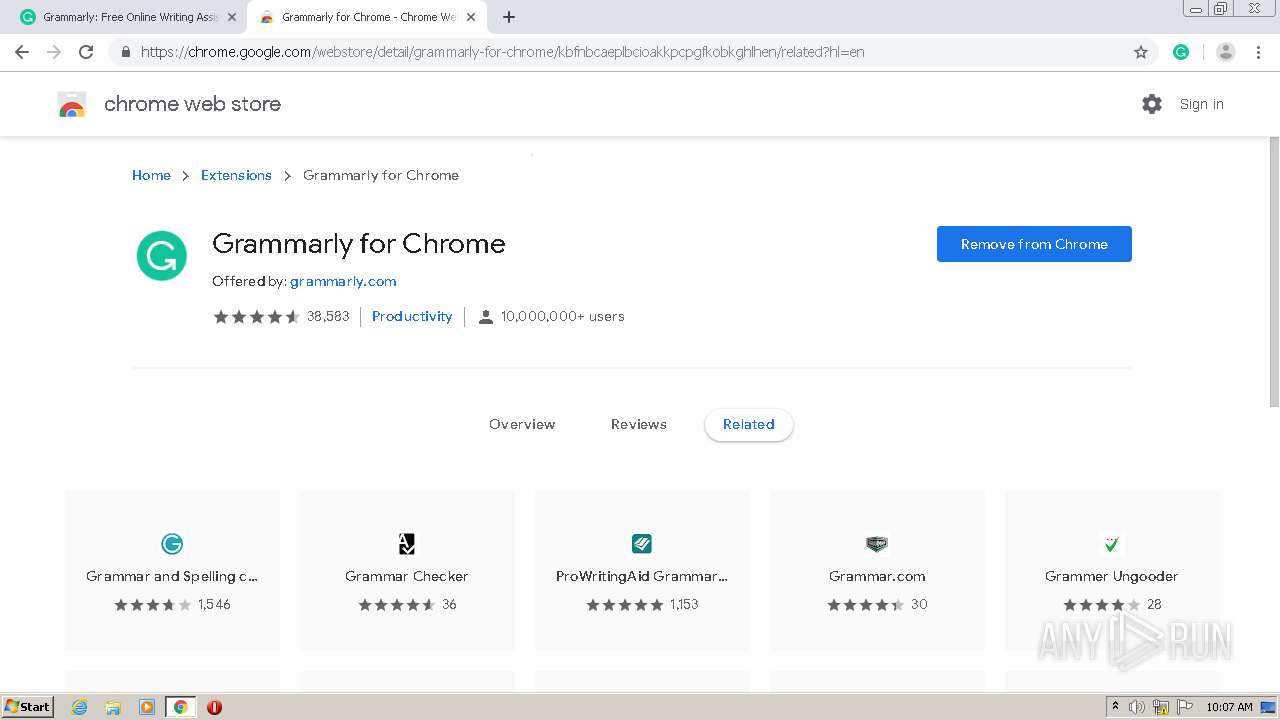This screenshot has width=1280, height=720.
Task: Click the network tray icon
Action: tap(1161, 707)
